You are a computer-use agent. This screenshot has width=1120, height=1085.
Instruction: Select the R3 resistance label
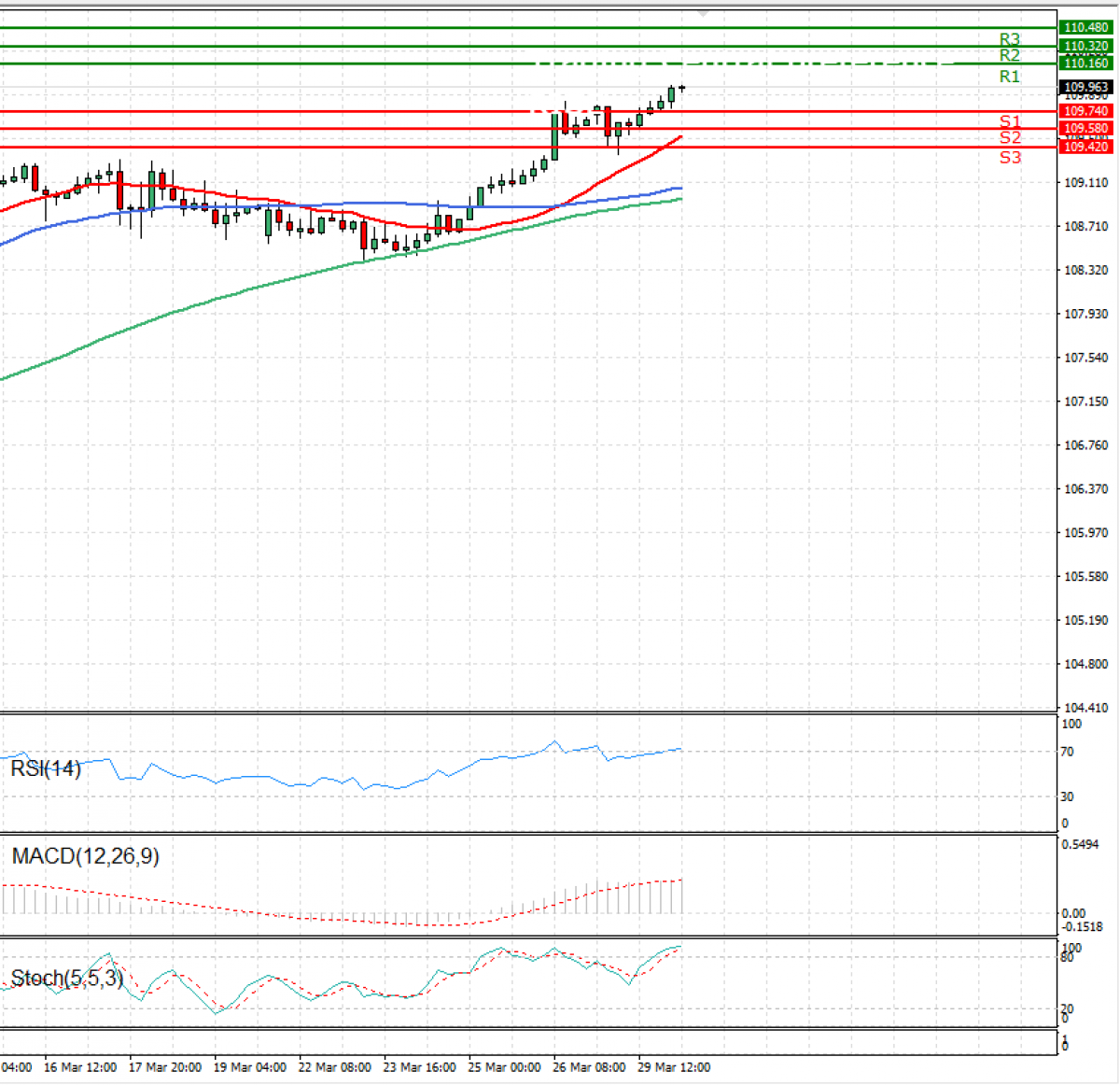[x=1009, y=39]
